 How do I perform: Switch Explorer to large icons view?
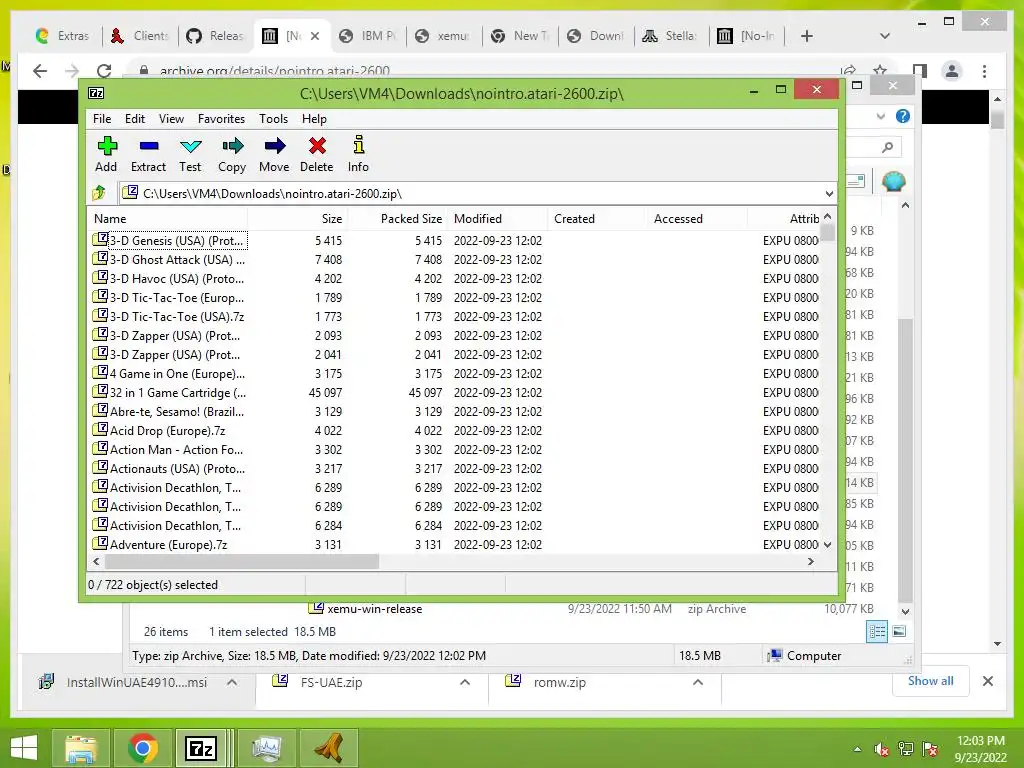click(899, 631)
